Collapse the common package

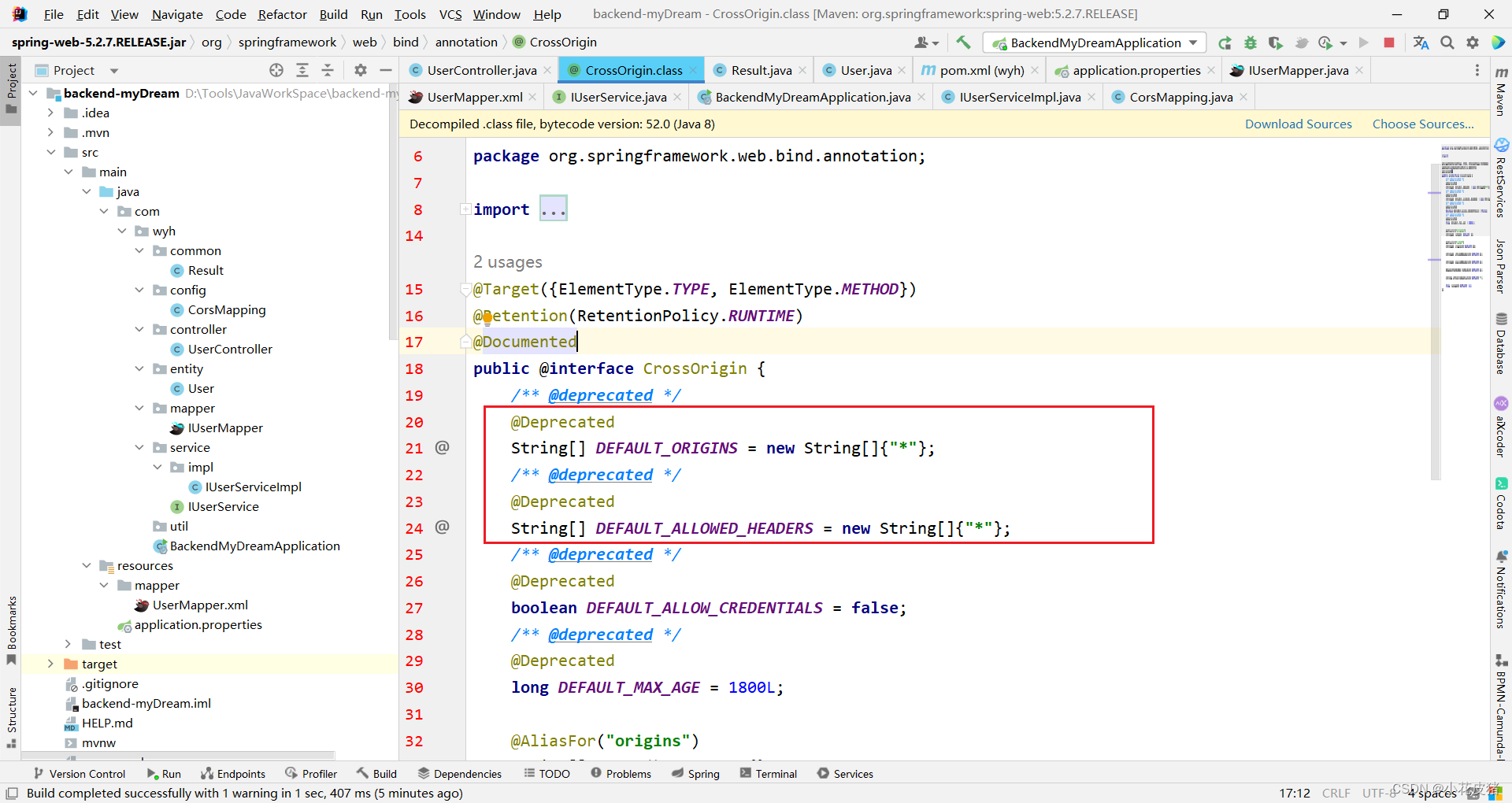(x=139, y=250)
